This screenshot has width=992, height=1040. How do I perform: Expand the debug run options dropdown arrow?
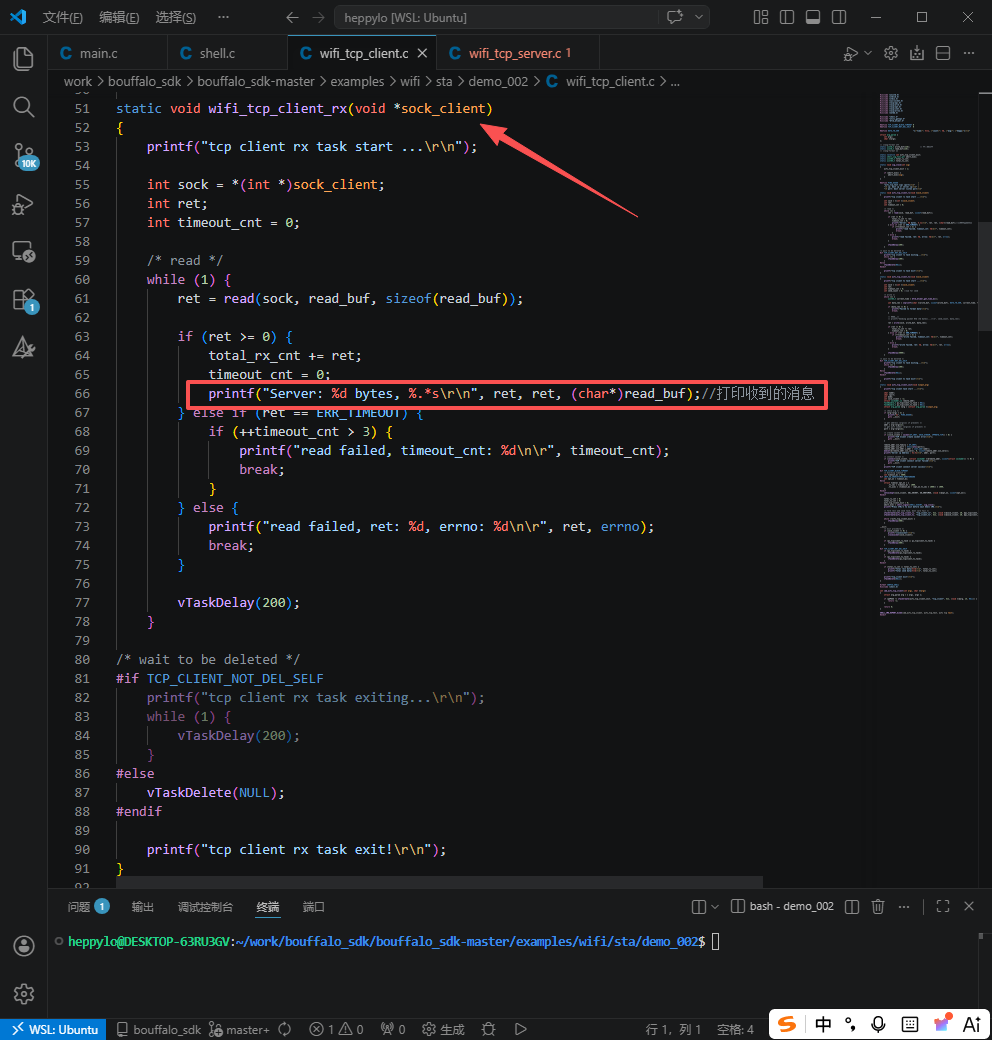click(867, 53)
